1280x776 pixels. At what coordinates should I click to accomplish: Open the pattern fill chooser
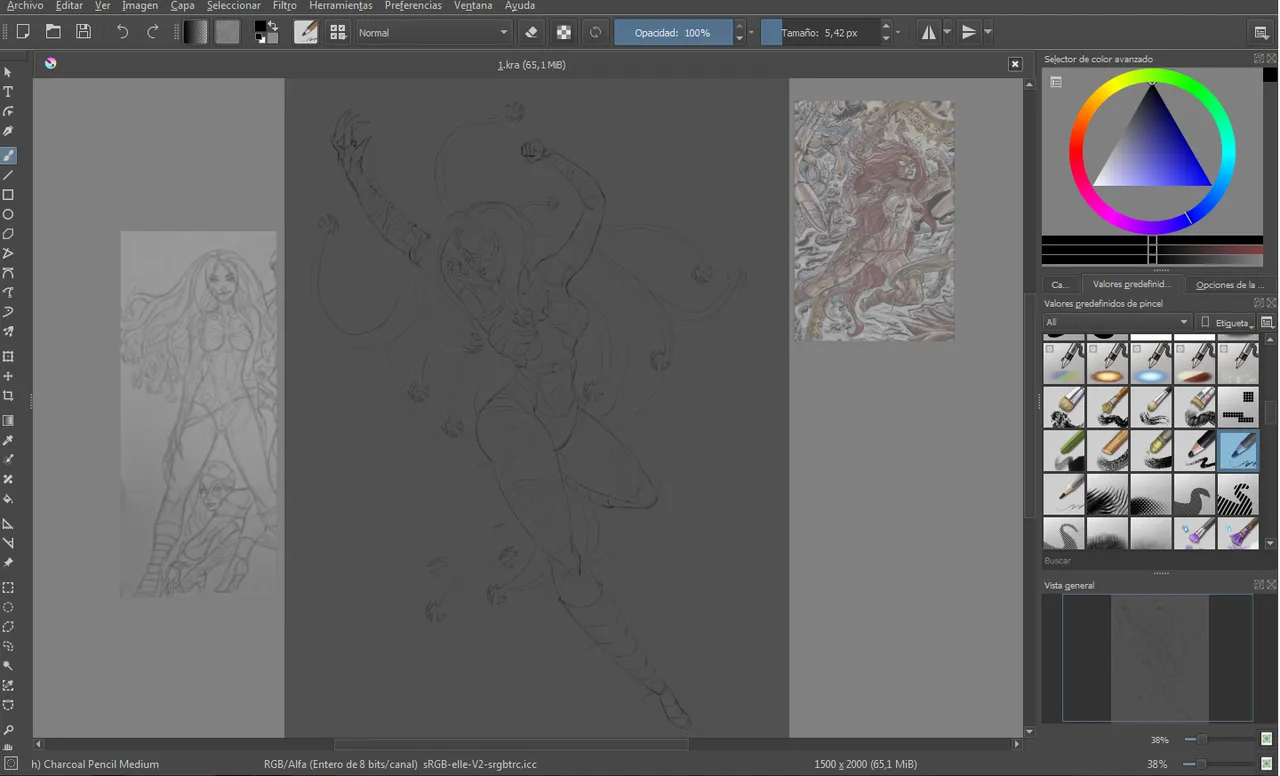point(228,32)
